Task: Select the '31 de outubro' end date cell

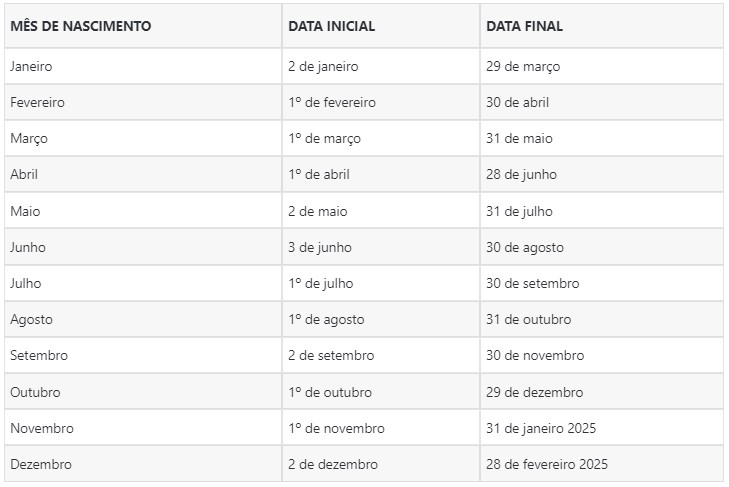Action: pyautogui.click(x=528, y=319)
